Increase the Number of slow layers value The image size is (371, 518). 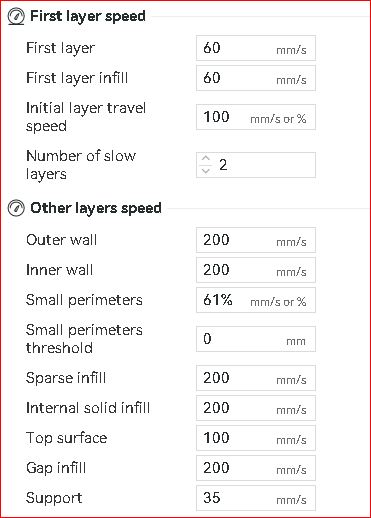[206, 159]
